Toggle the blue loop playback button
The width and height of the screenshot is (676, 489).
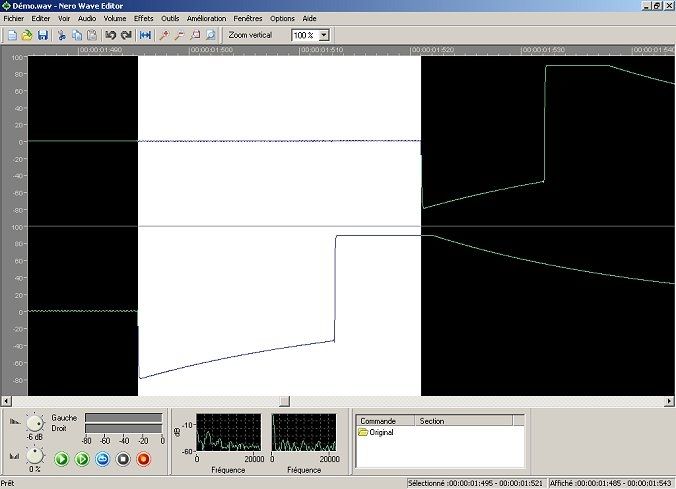103,459
